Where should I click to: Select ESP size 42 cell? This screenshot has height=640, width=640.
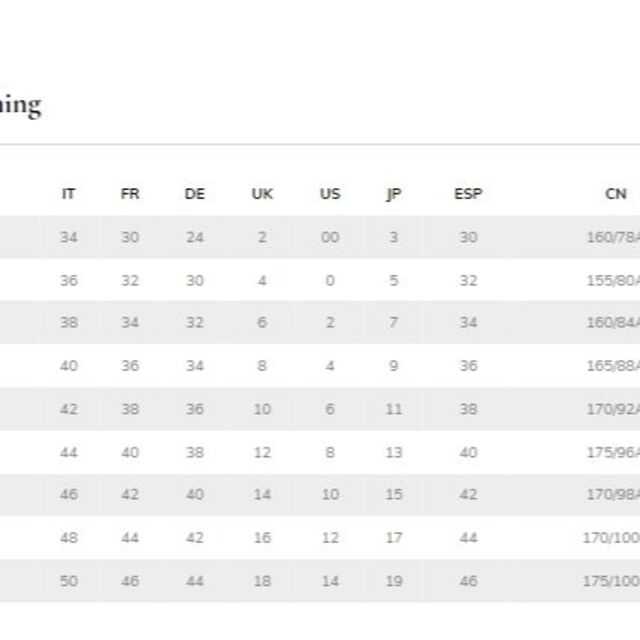(468, 494)
